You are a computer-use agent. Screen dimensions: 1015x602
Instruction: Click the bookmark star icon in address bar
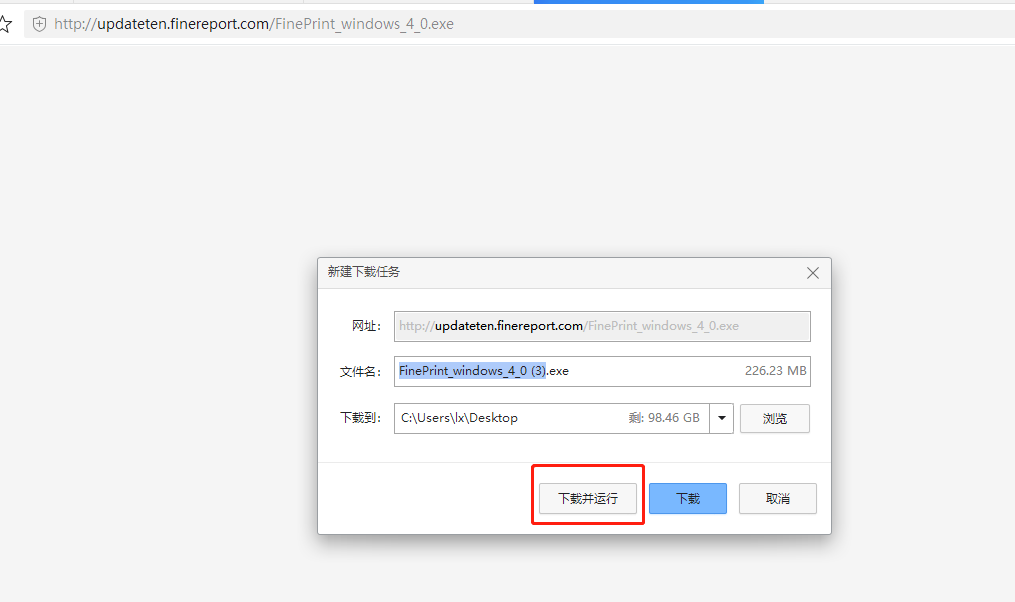point(5,24)
